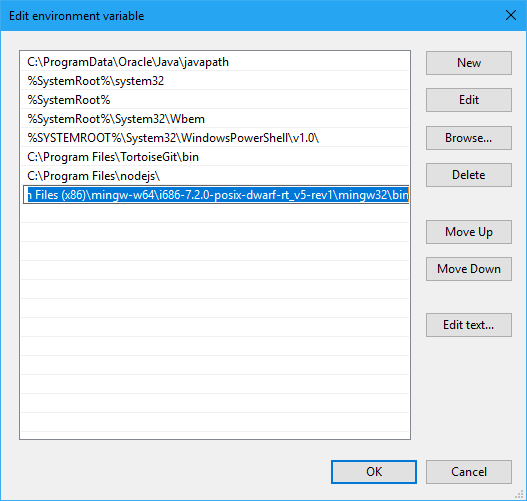Select the System32\Wbem path entry
Image resolution: width=527 pixels, height=501 pixels.
[x=215, y=119]
